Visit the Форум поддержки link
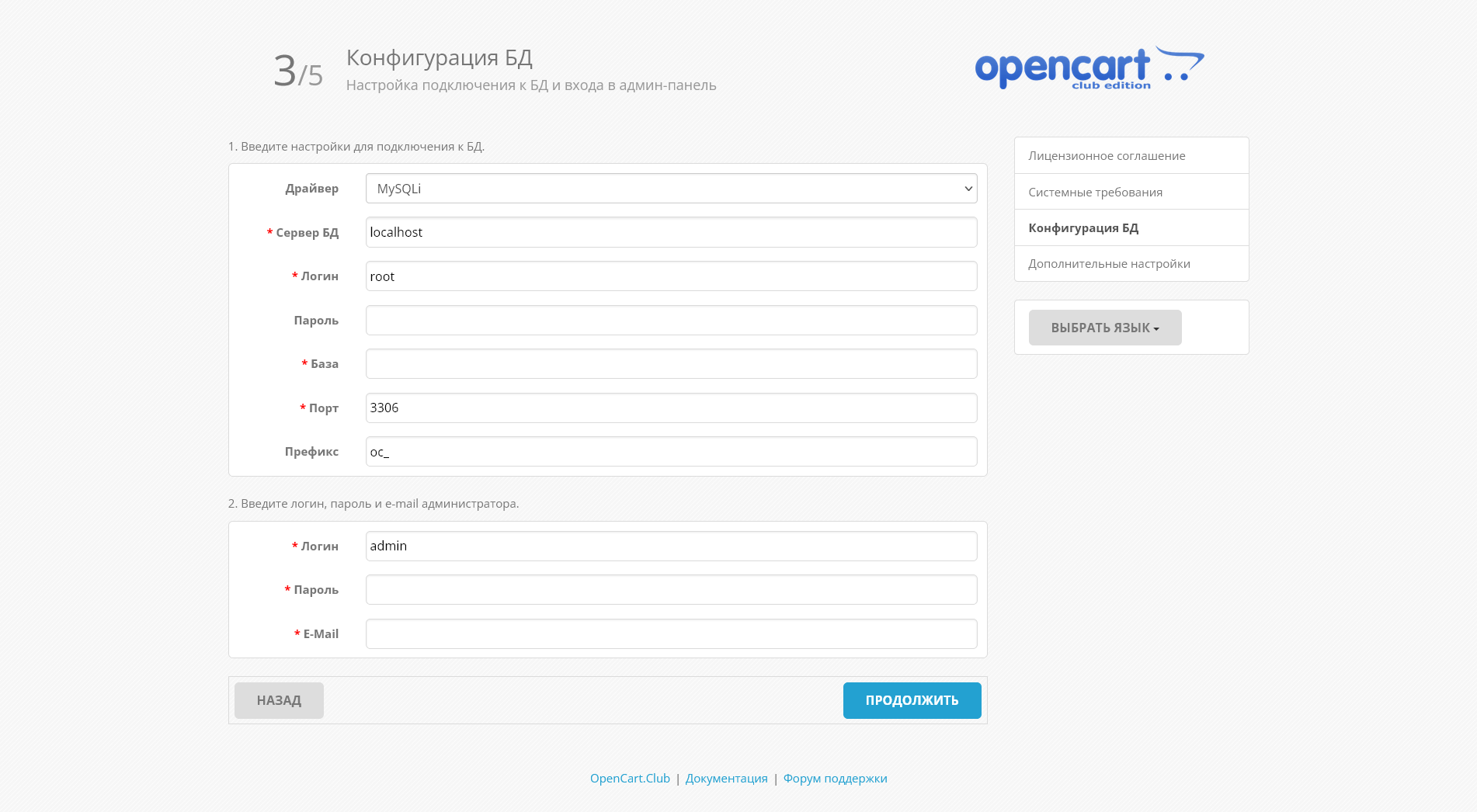Image resolution: width=1477 pixels, height=812 pixels. tap(835, 778)
